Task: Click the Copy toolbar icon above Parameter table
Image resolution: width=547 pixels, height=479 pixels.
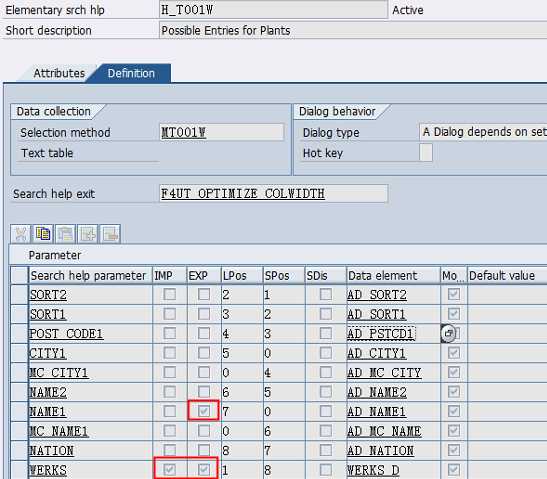Action: pyautogui.click(x=43, y=233)
